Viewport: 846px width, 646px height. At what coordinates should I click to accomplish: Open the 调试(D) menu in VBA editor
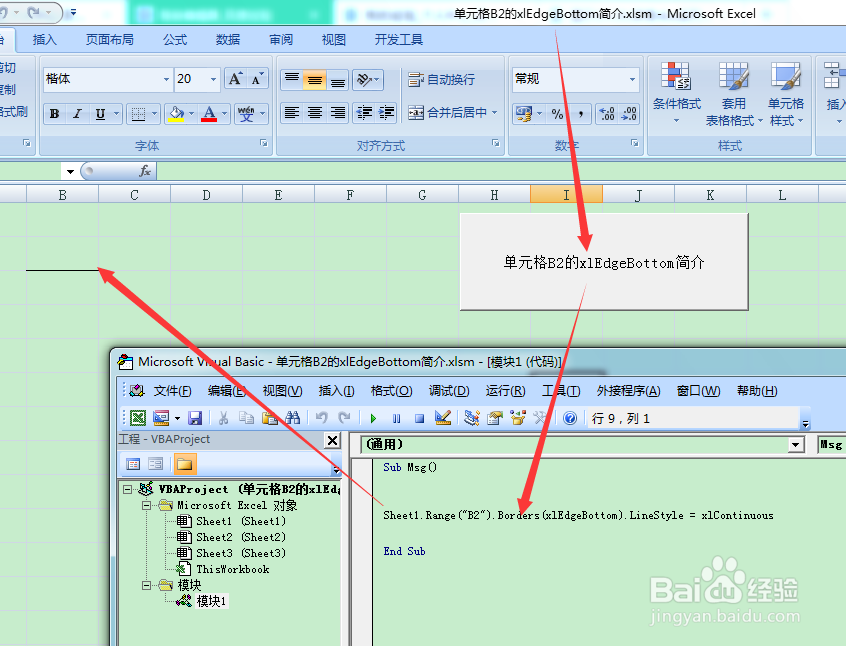[448, 390]
